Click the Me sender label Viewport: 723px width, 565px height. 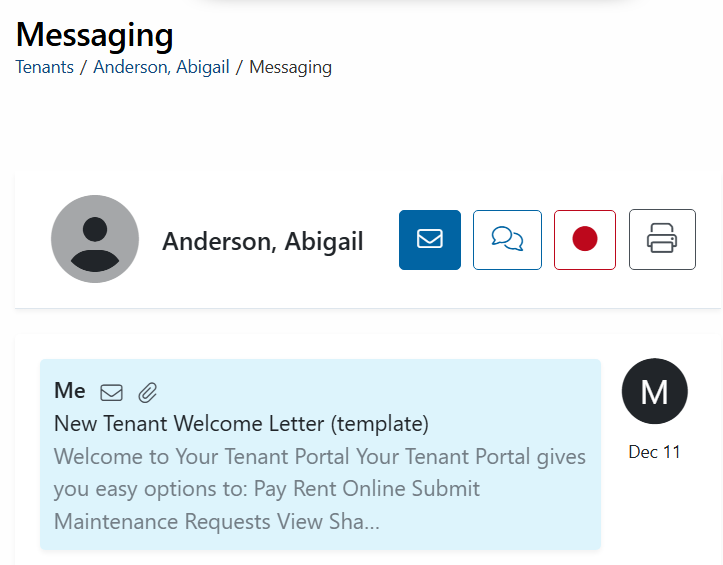[70, 391]
